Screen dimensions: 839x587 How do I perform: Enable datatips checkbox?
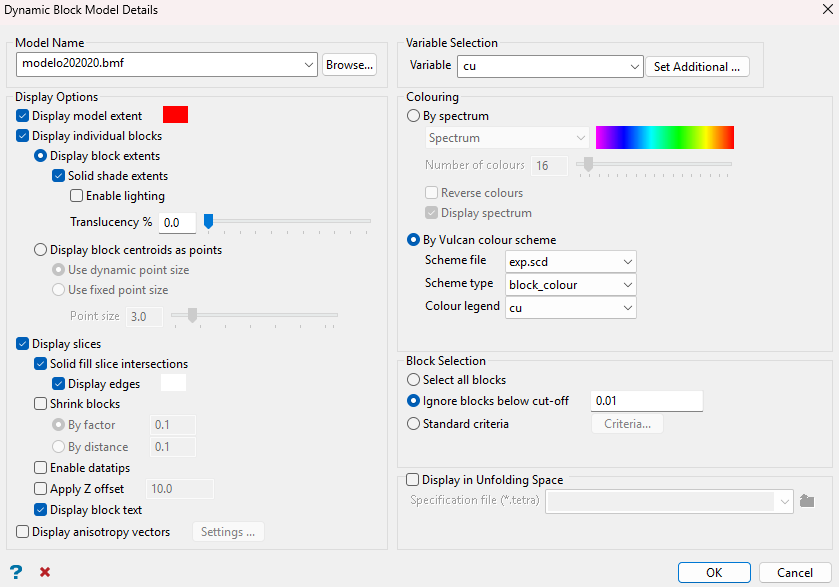(x=41, y=468)
